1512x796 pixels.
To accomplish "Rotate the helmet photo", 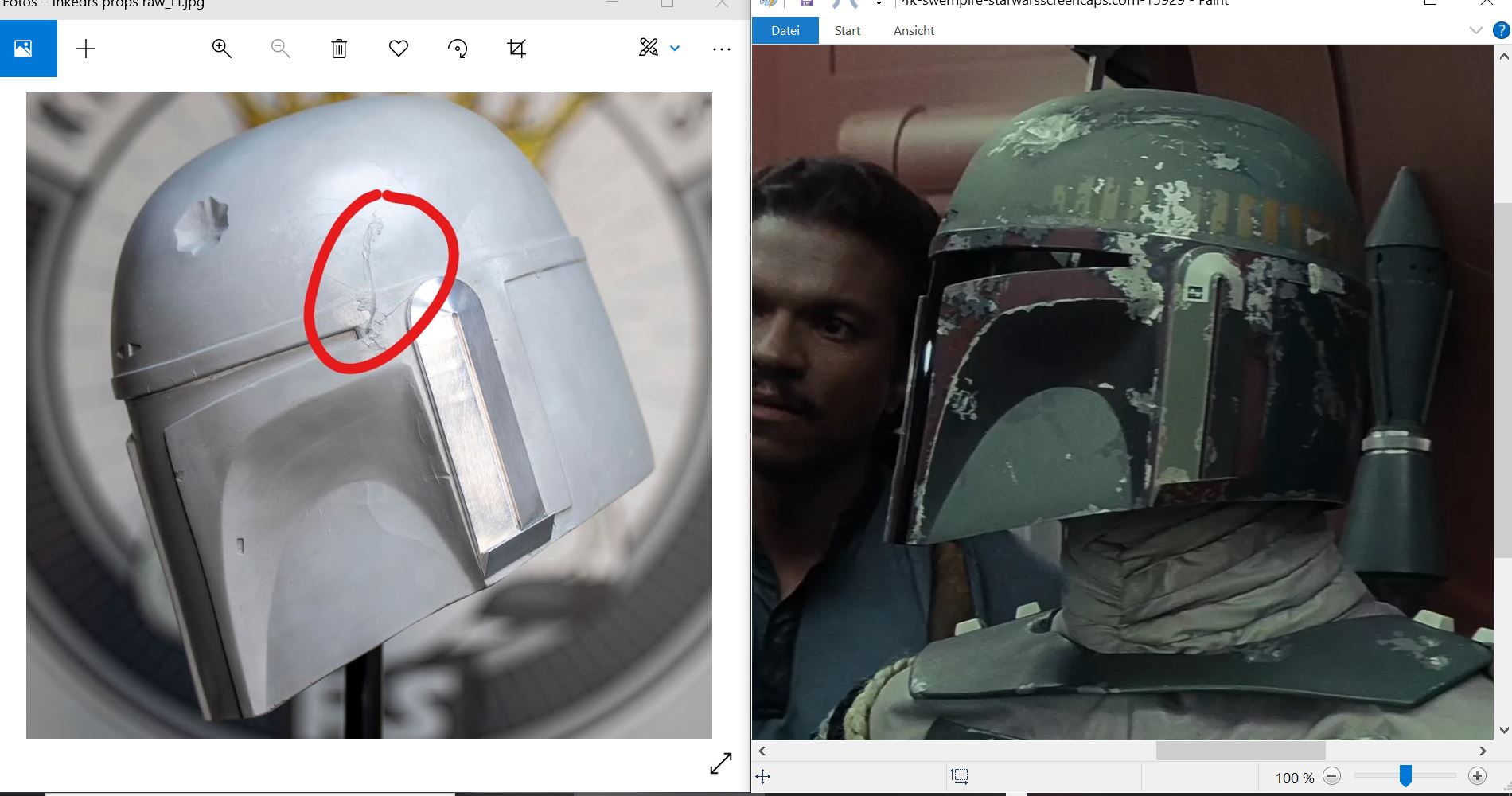I will click(x=458, y=49).
